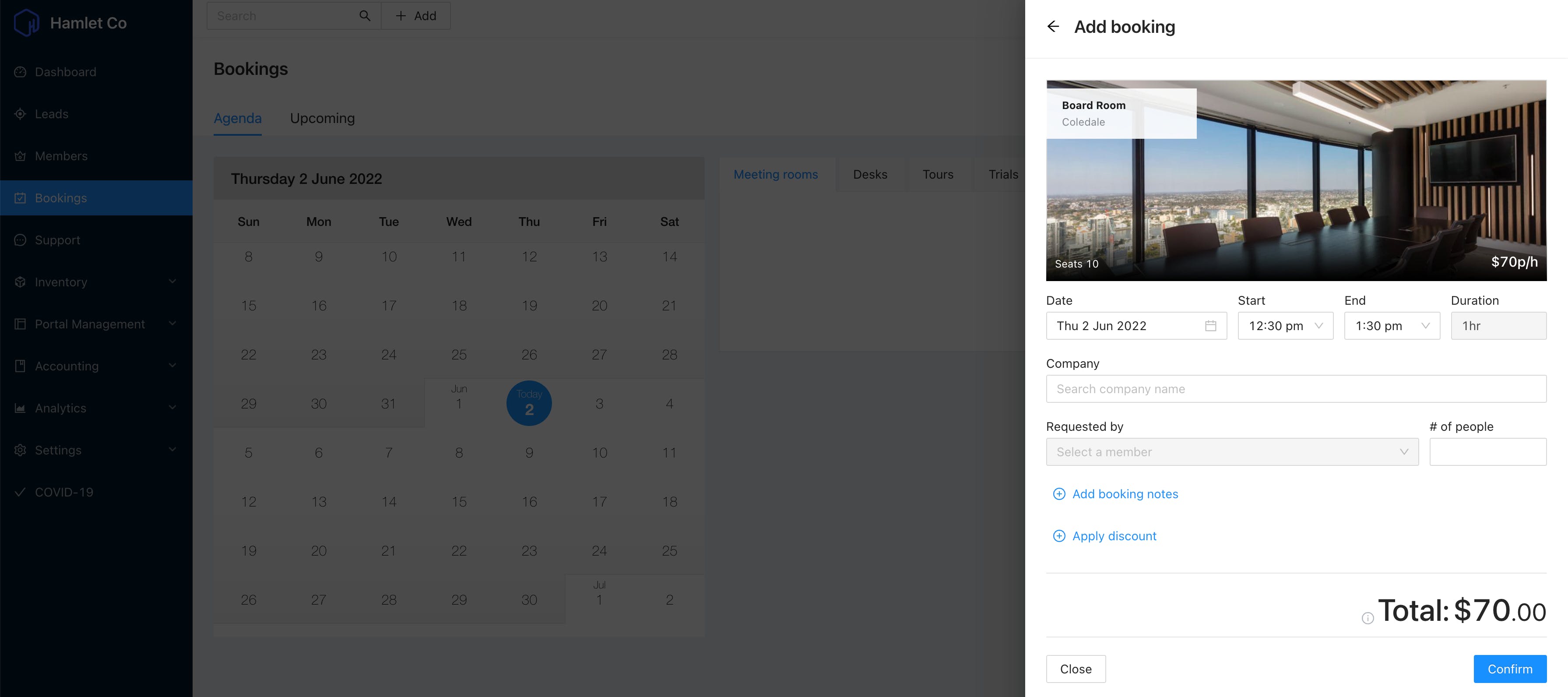
Task: Click the Close button
Action: click(1076, 669)
